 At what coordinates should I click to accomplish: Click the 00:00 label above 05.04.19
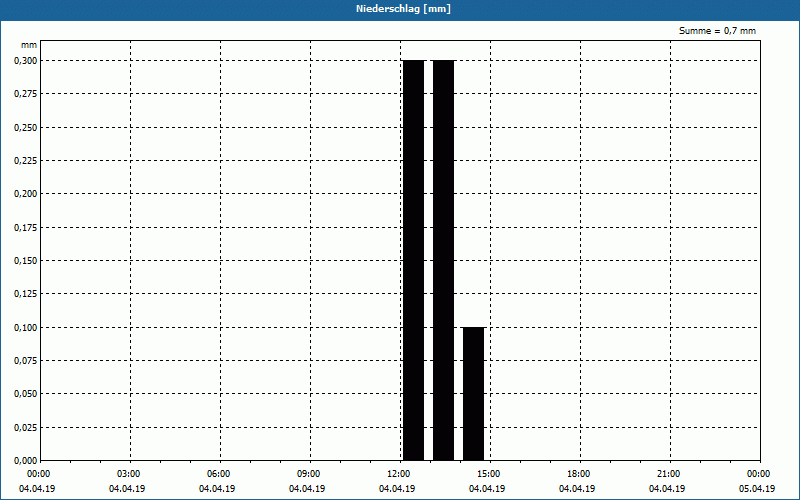click(x=759, y=474)
